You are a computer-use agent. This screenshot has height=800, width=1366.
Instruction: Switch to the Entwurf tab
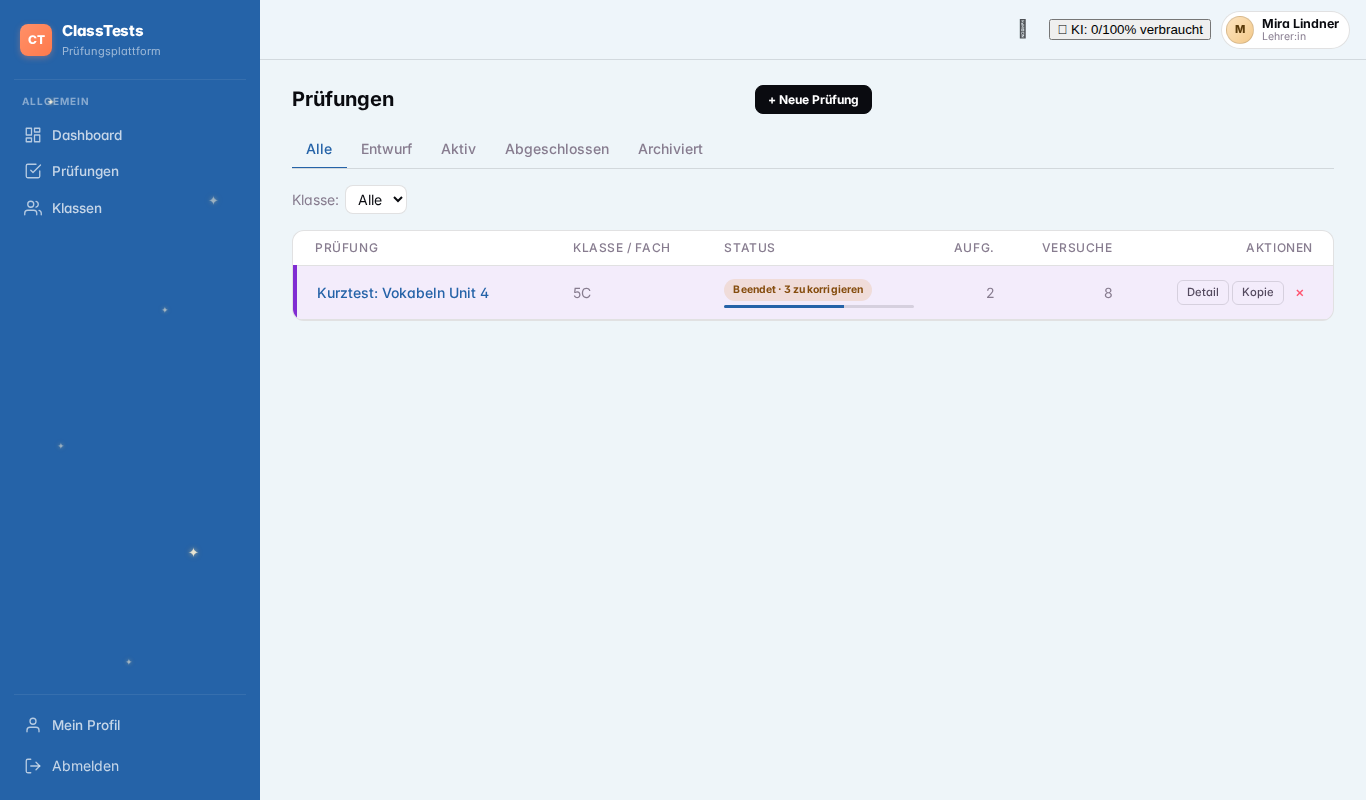(x=386, y=149)
